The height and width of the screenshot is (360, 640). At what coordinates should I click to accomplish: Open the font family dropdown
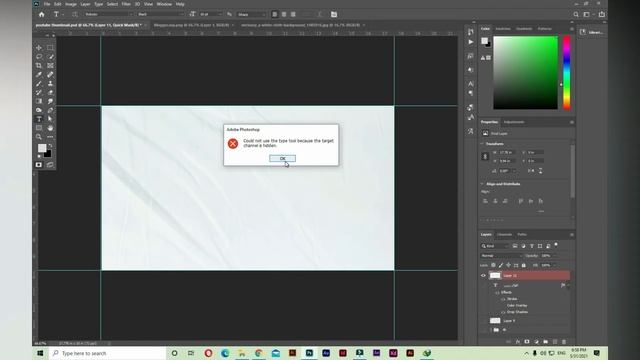click(109, 14)
